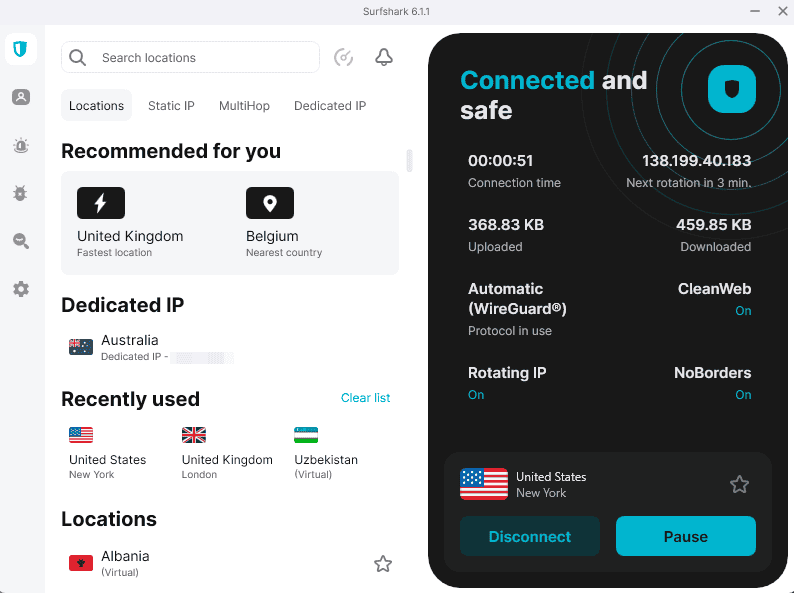Click the Disconnect button
The width and height of the screenshot is (794, 593).
530,536
